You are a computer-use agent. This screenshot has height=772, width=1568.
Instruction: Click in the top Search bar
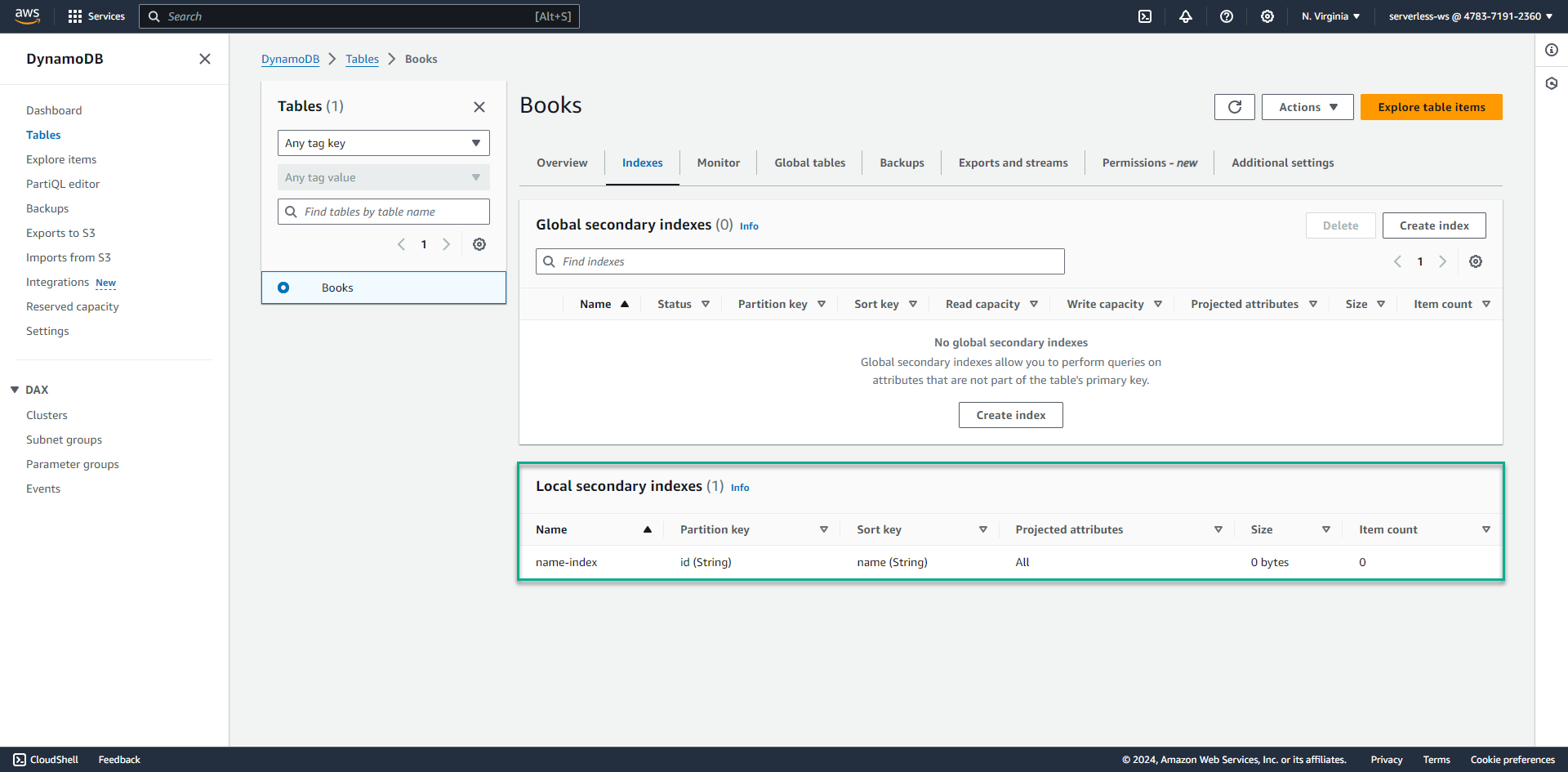tap(359, 16)
